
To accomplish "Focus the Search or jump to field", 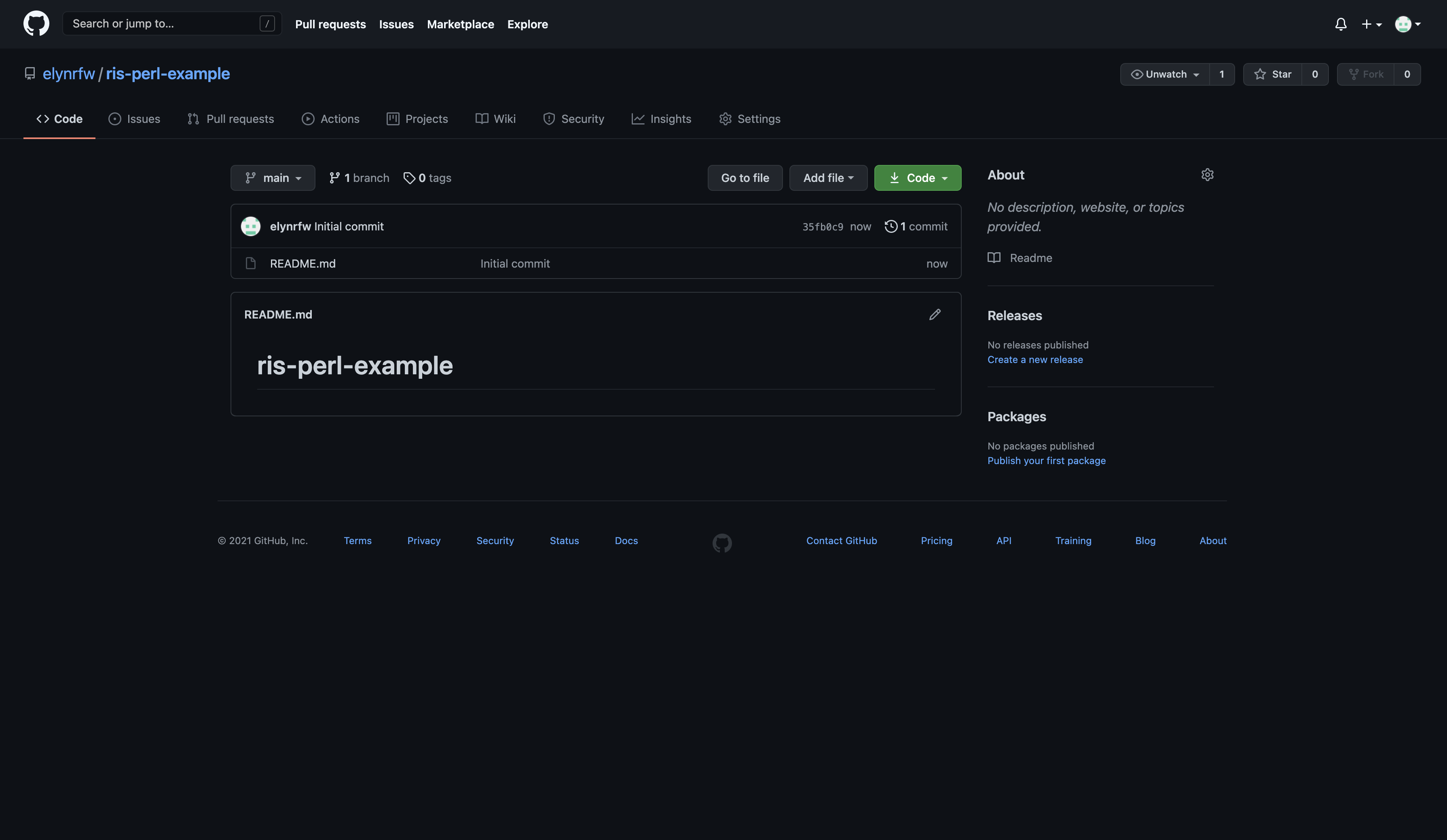I will [x=172, y=23].
